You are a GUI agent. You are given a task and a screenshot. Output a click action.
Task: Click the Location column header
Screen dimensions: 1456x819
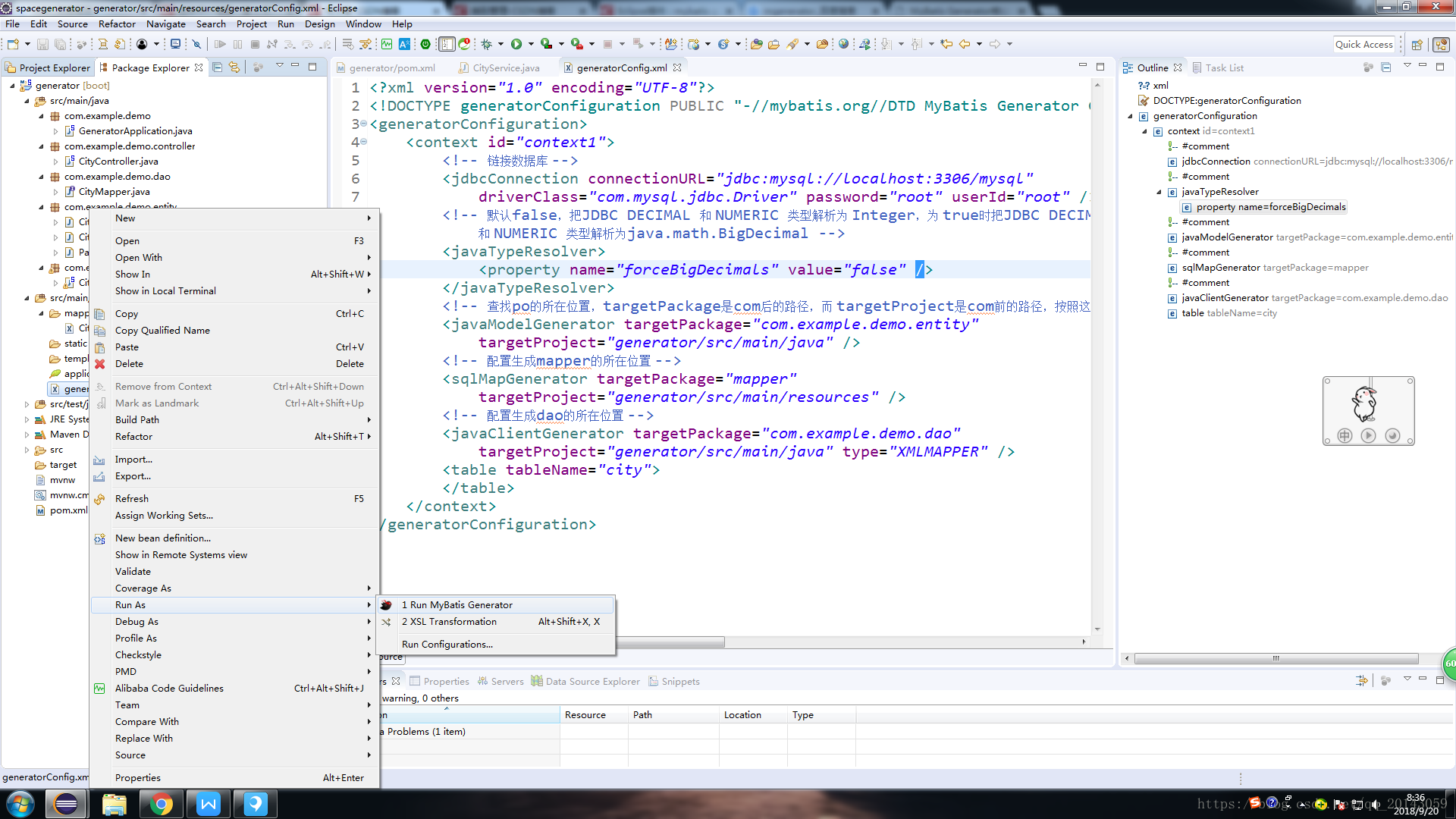point(753,714)
